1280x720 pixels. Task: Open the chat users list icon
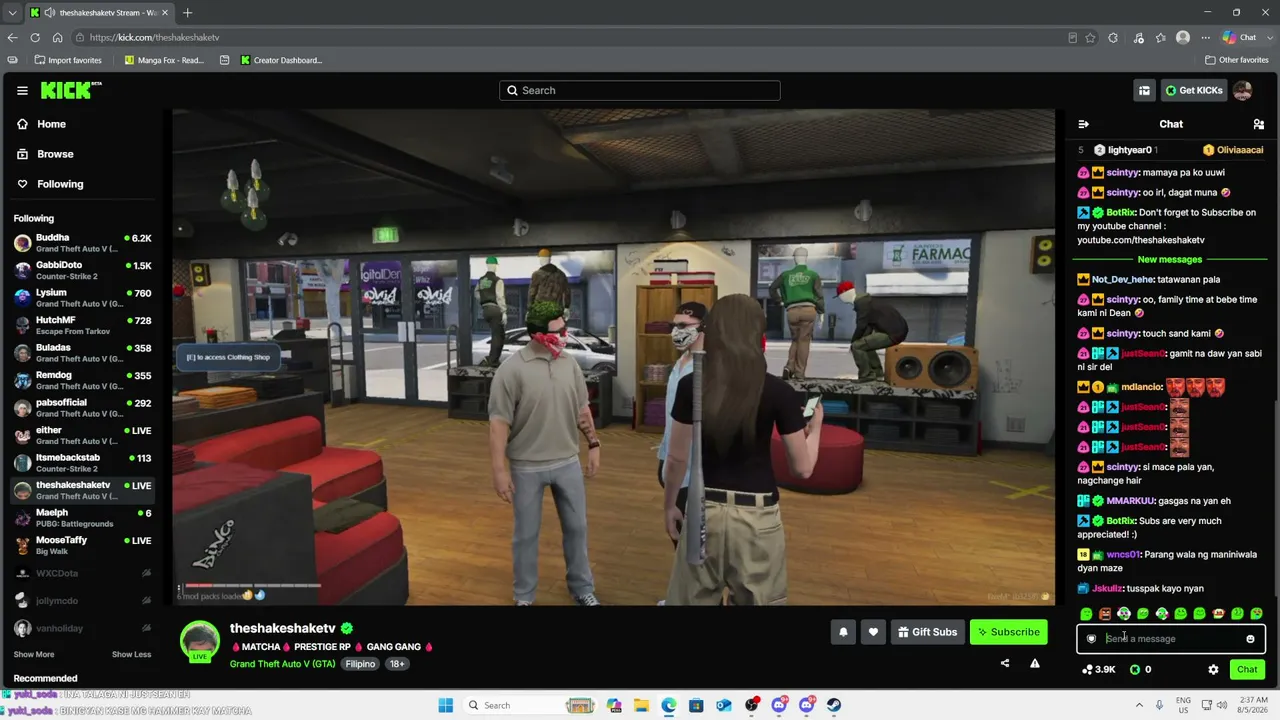point(1258,124)
